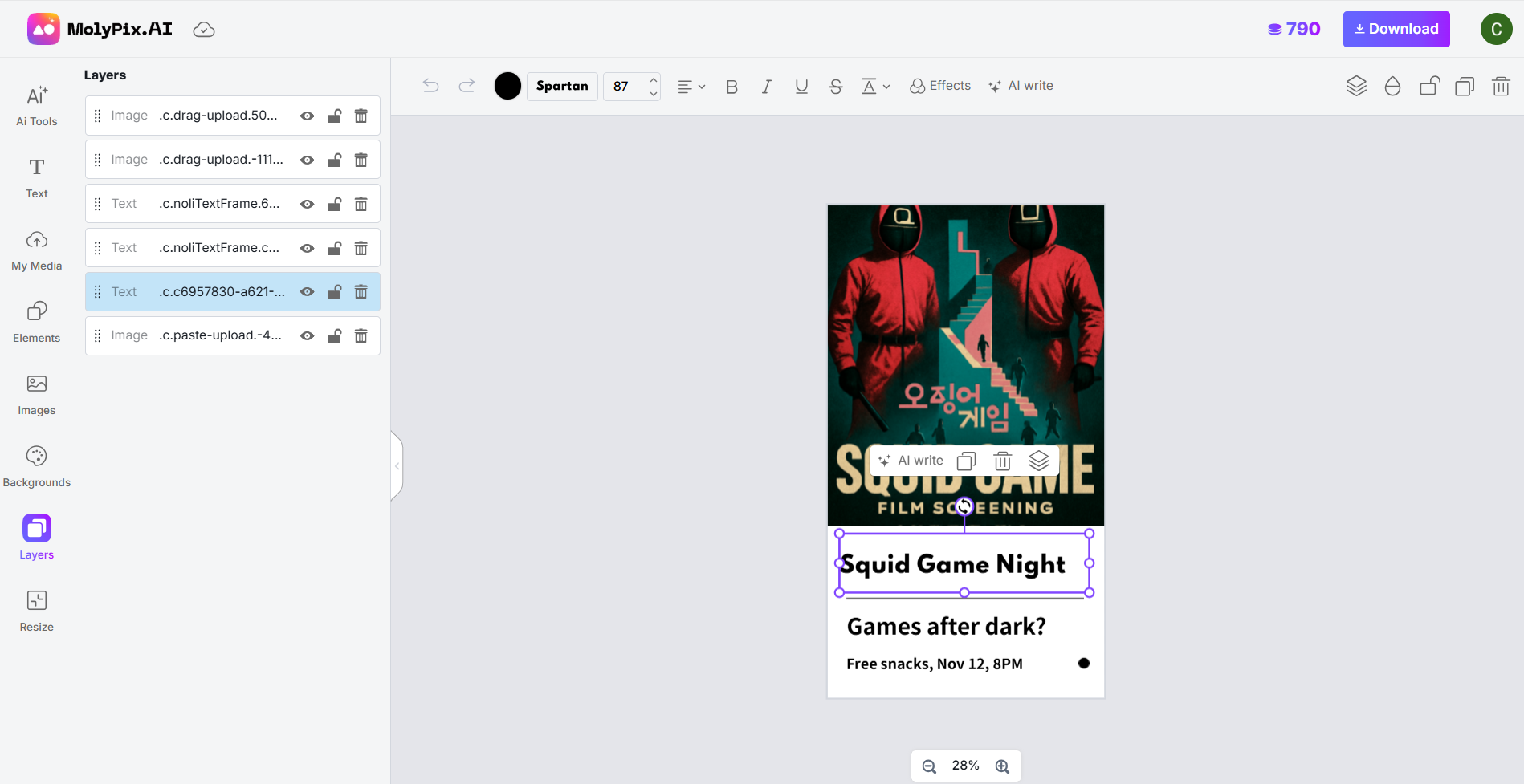Click the cloud save status icon

pos(204,30)
